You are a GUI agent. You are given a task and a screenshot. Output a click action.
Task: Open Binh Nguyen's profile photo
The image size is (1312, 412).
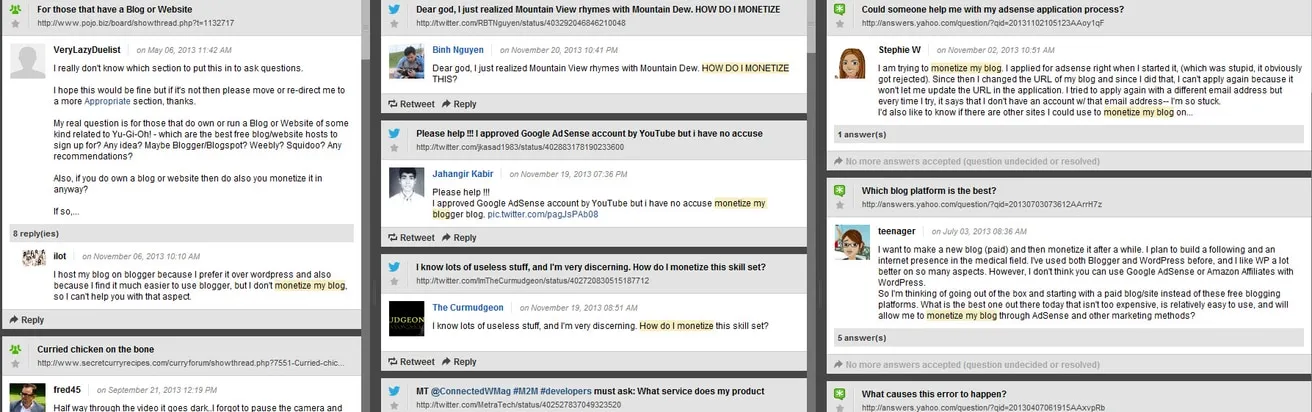tap(406, 62)
